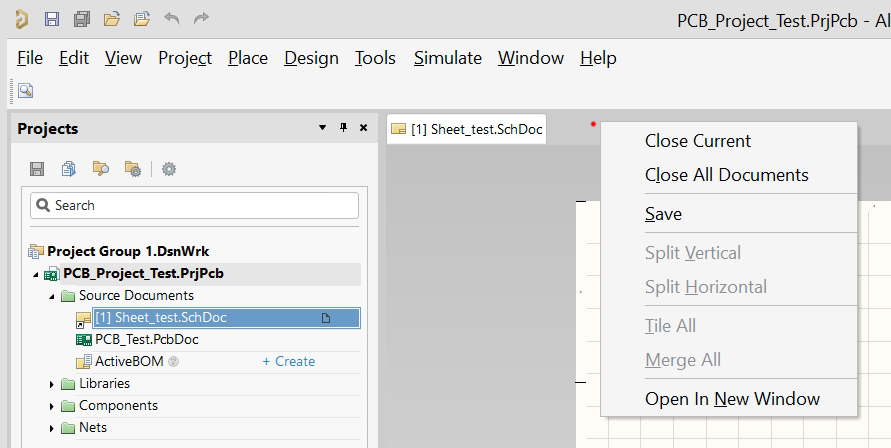Click the magnifier document toolbar icon

click(26, 90)
